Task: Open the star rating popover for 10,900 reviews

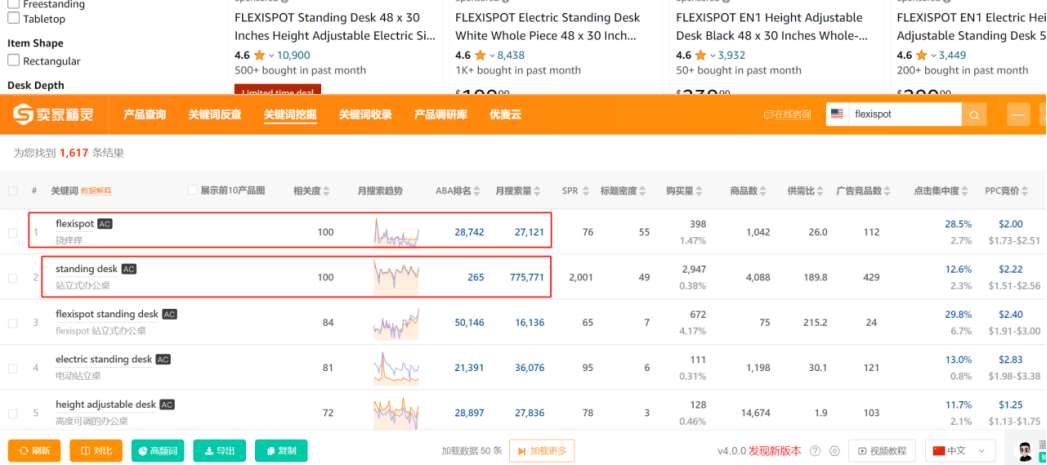Action: pyautogui.click(x=272, y=55)
